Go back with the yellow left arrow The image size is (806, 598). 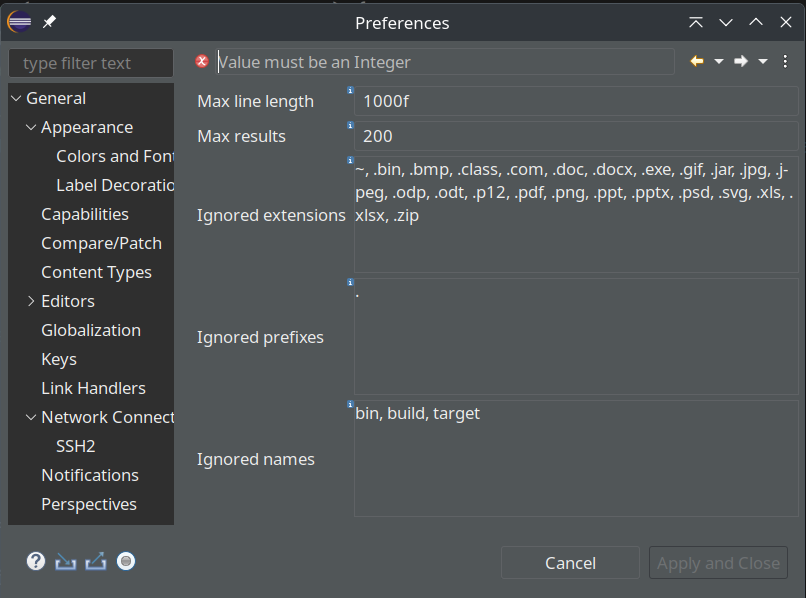[x=697, y=61]
